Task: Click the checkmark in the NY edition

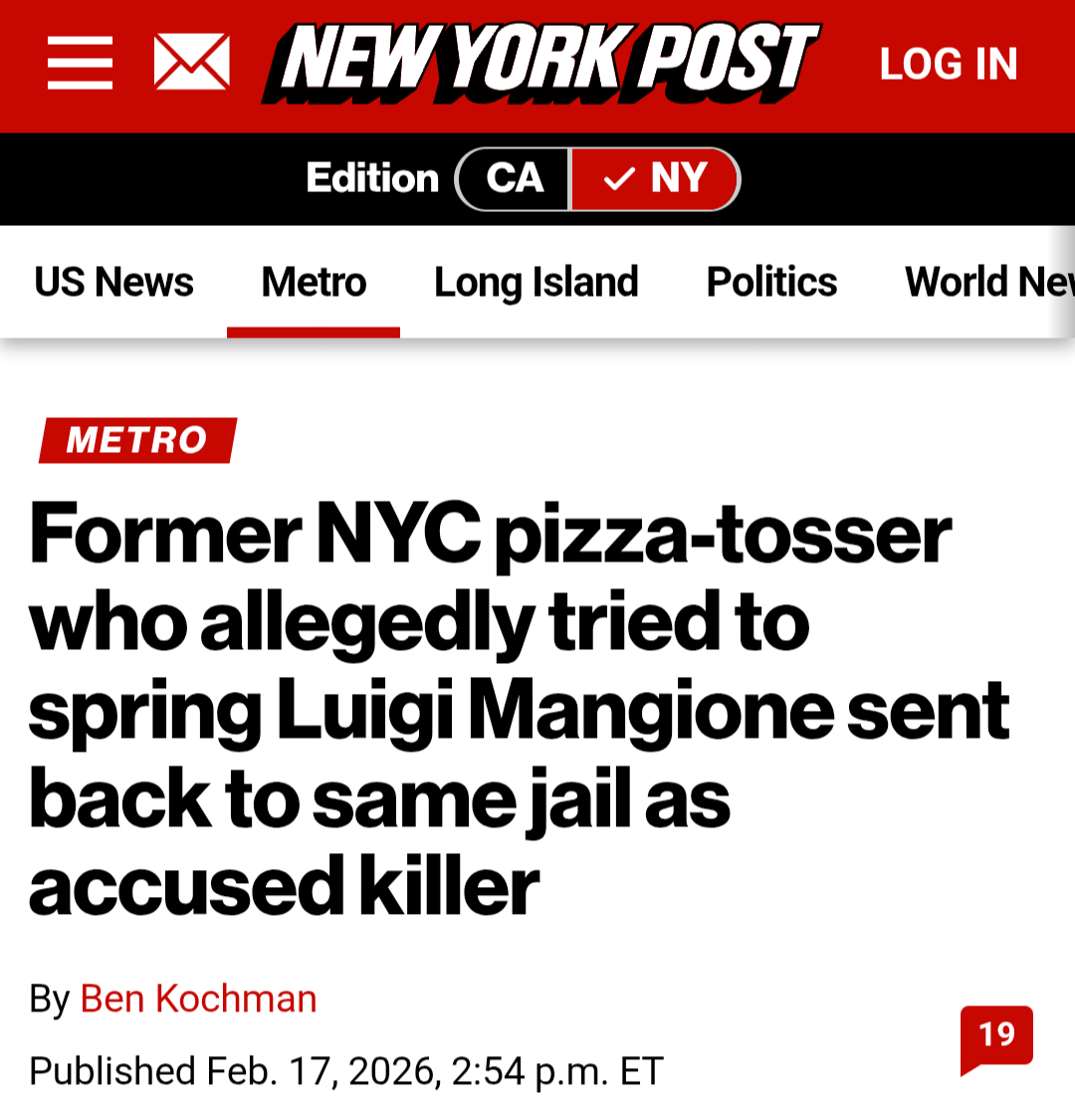Action: point(618,179)
